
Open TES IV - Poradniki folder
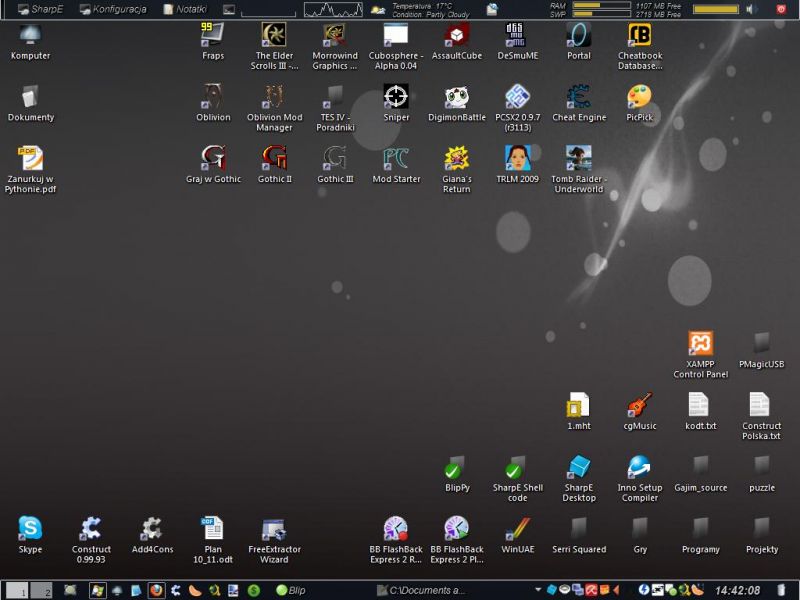coord(335,108)
